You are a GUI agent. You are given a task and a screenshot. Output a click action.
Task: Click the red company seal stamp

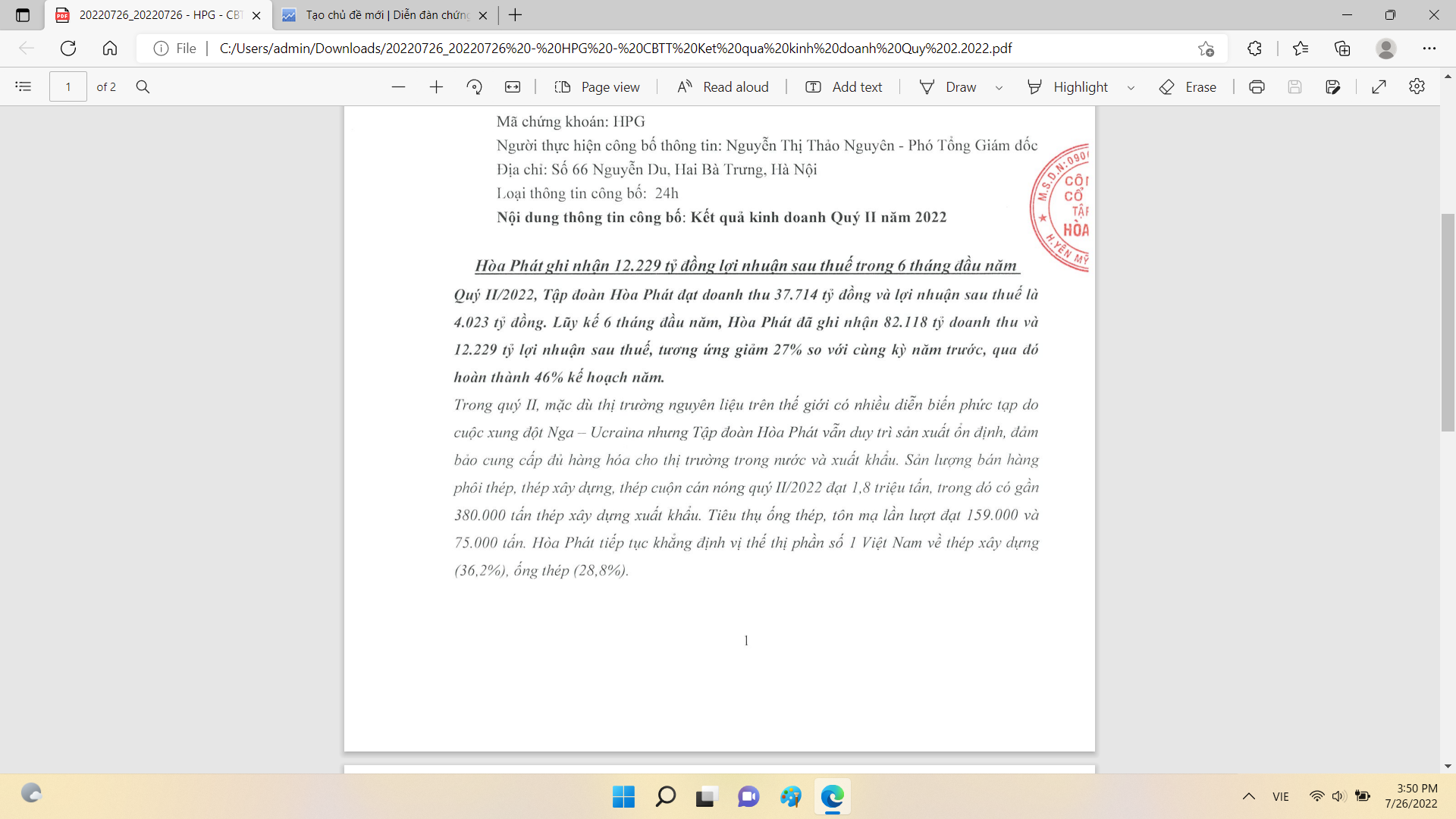[1059, 207]
